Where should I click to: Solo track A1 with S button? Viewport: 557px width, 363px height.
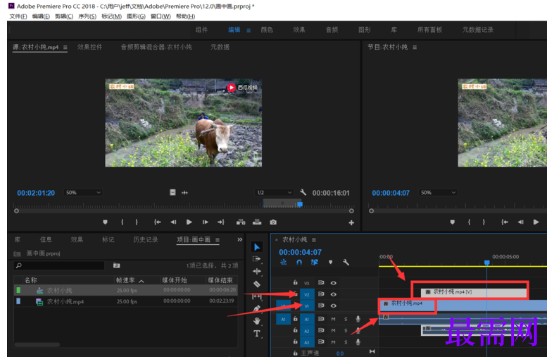[346, 319]
